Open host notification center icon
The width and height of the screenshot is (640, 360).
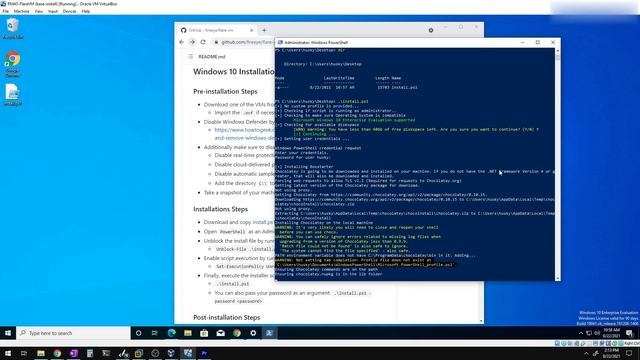tap(629, 353)
